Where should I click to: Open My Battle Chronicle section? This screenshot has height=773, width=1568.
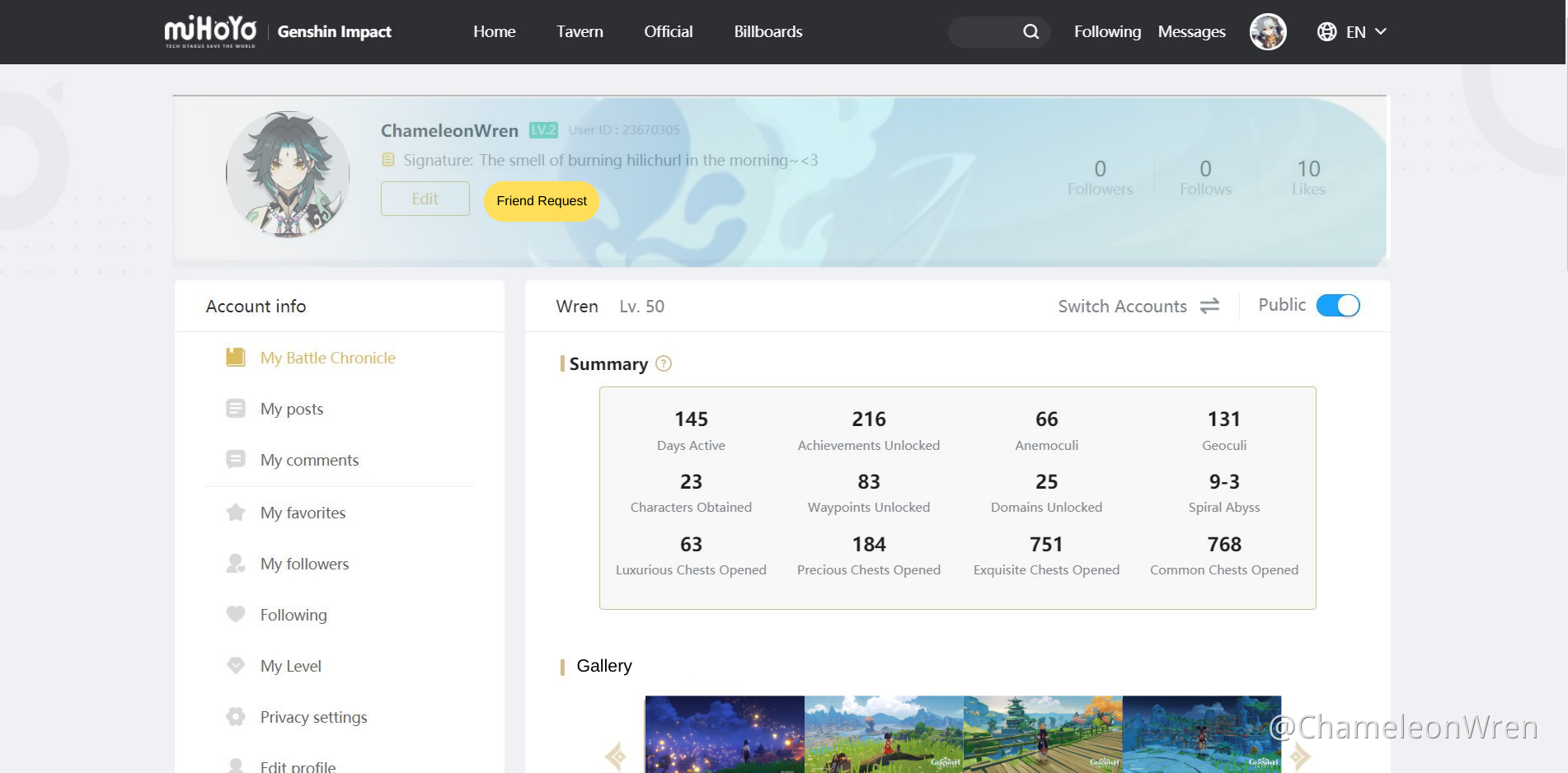click(x=327, y=358)
